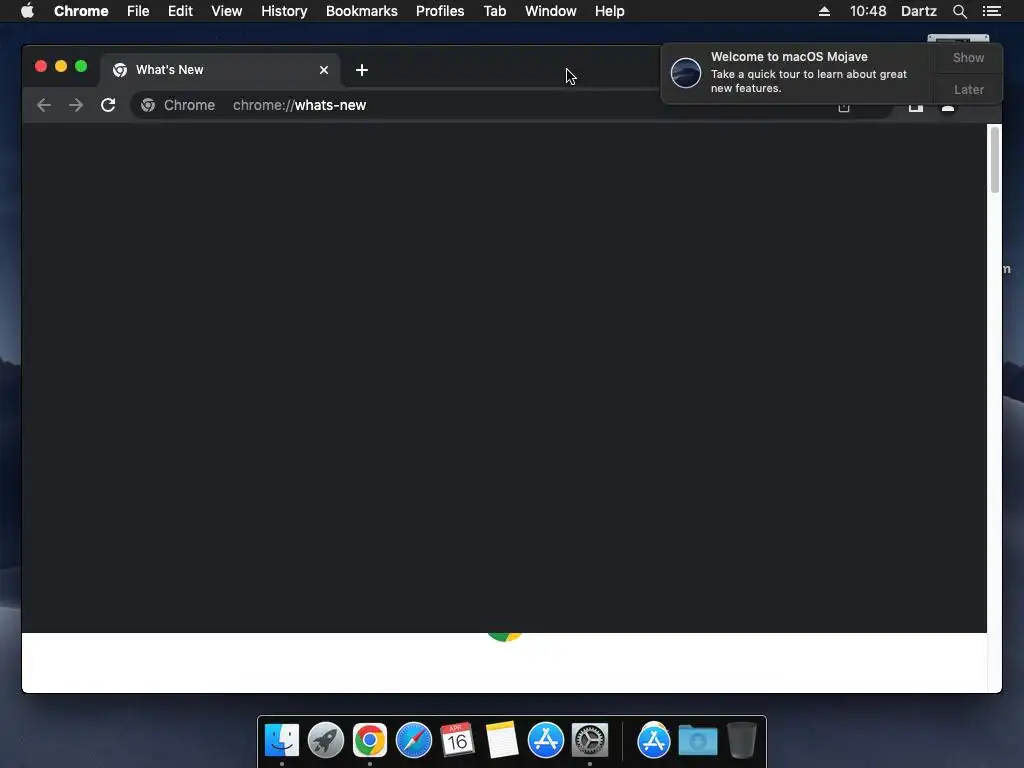Click the back navigation arrow

pyautogui.click(x=44, y=105)
